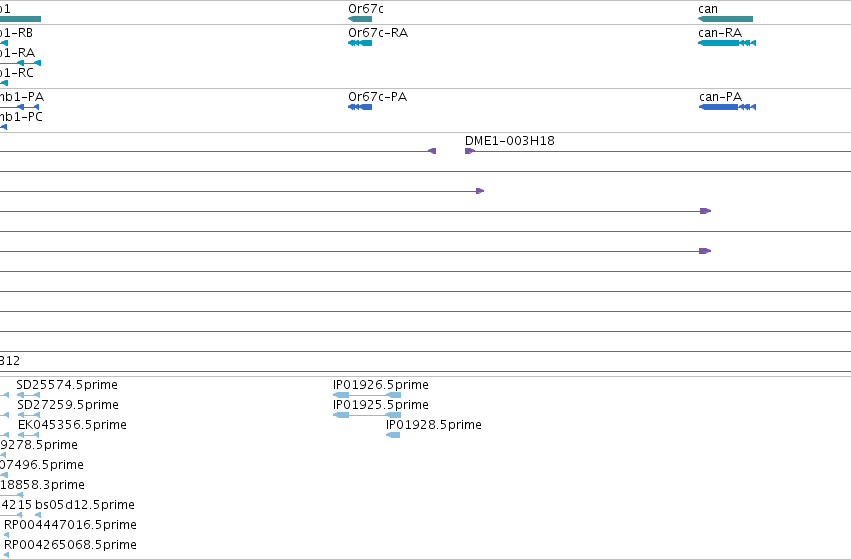The height and width of the screenshot is (560, 851).
Task: Click the can gene label
Action: point(708,9)
